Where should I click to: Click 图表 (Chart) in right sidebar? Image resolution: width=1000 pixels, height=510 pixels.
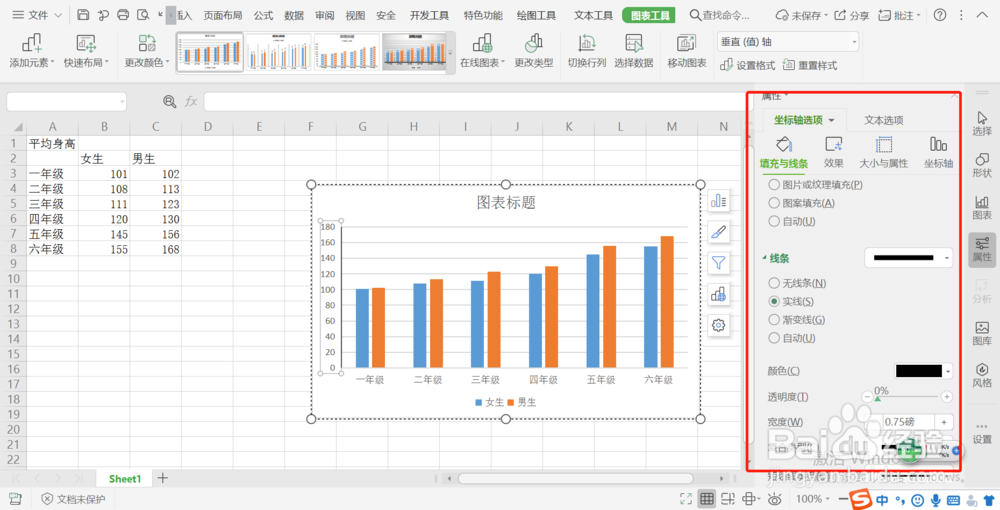982,207
